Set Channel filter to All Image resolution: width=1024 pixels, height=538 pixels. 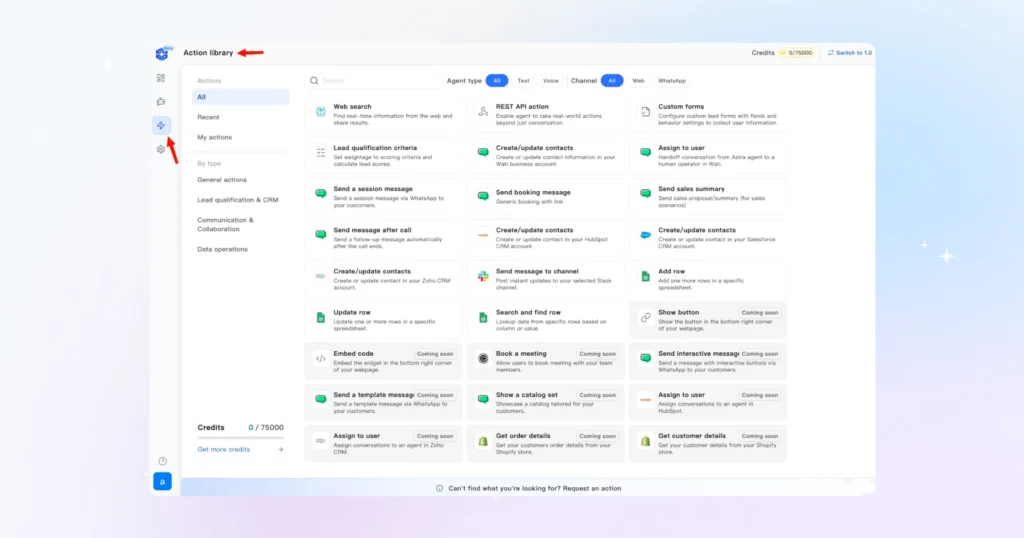pyautogui.click(x=612, y=81)
